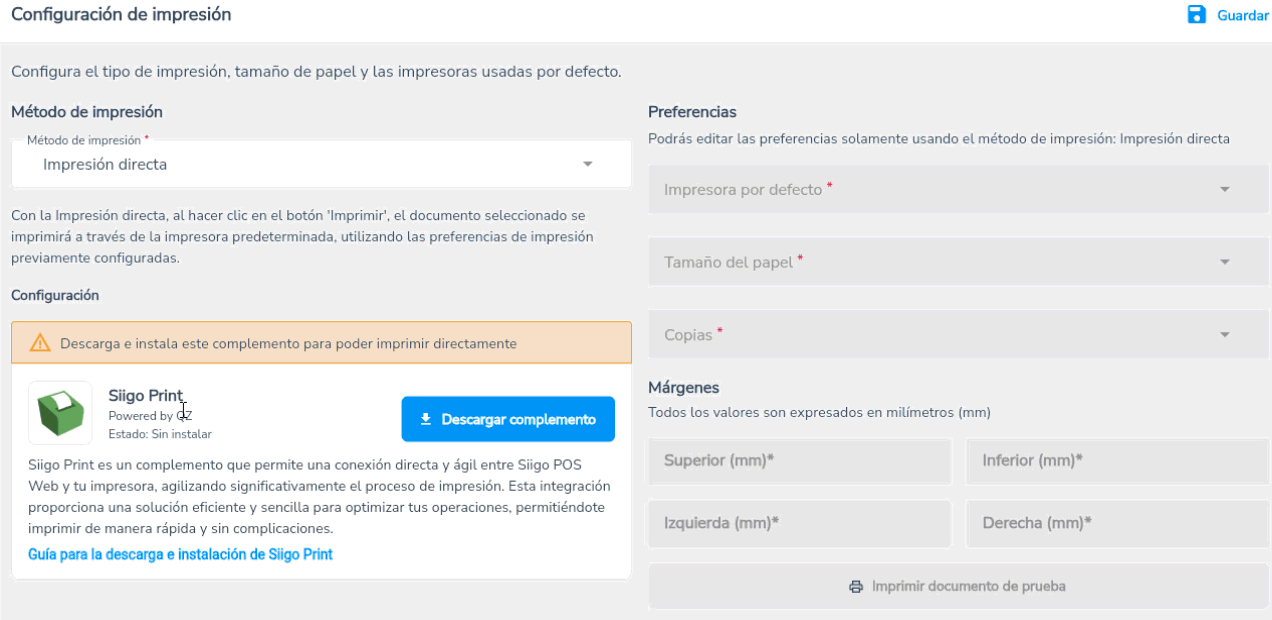
Task: Click the Descargar complemento button
Action: pos(508,419)
